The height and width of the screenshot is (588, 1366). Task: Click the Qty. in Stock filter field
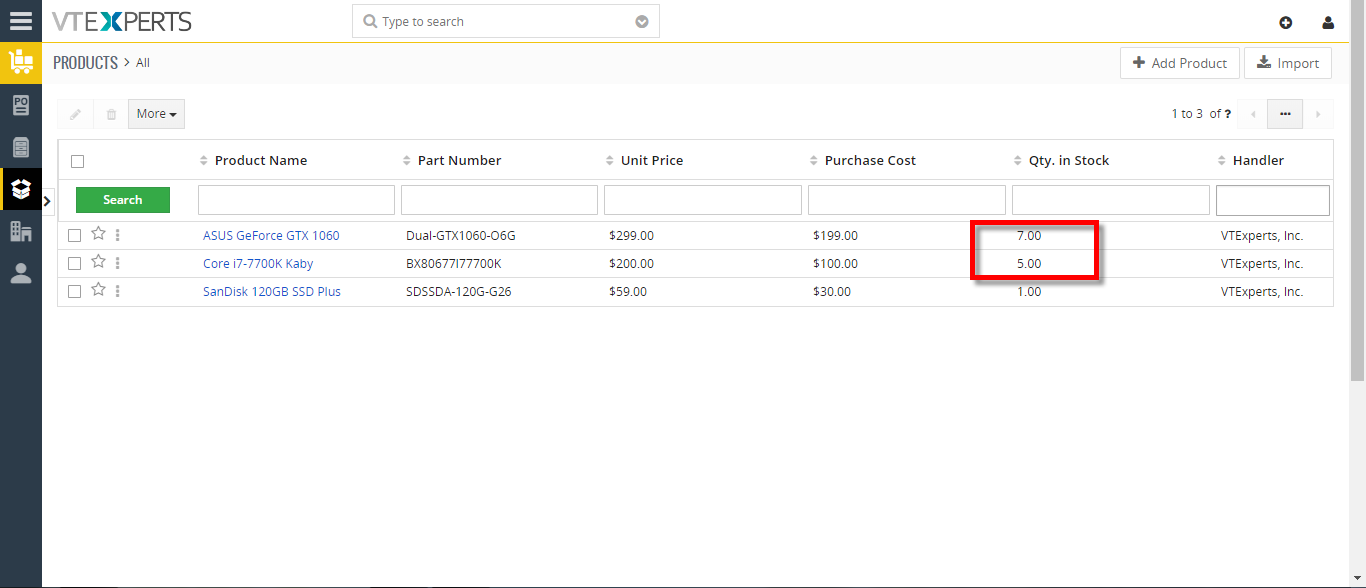(1111, 200)
